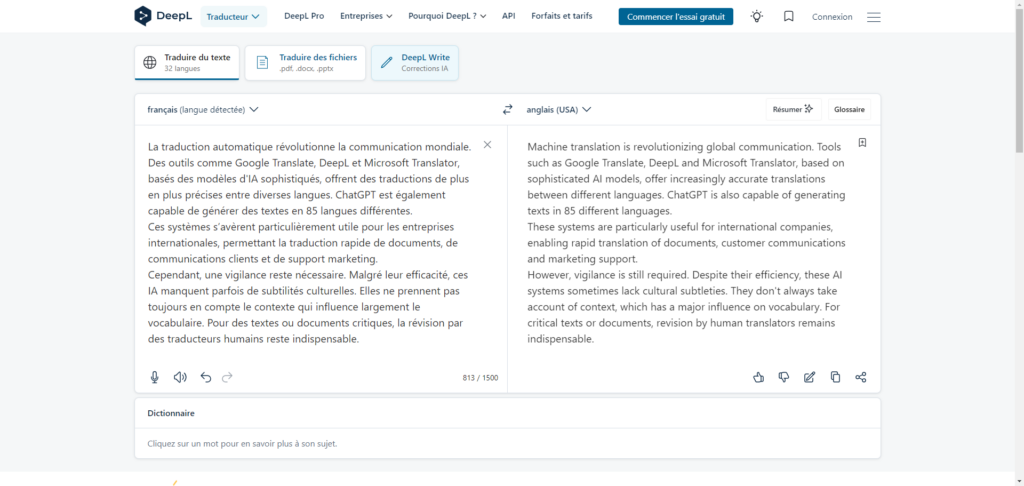Play source text with speaker icon

tap(180, 377)
